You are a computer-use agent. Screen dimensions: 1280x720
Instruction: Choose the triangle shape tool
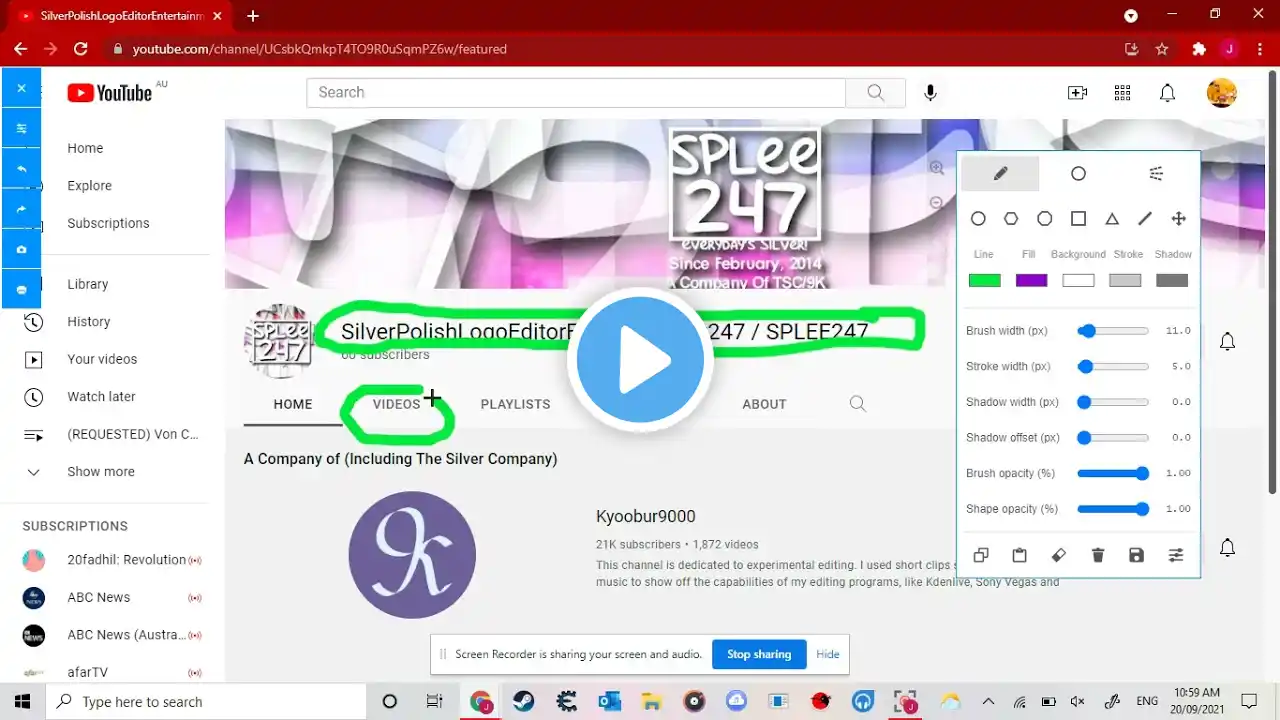(x=1112, y=218)
